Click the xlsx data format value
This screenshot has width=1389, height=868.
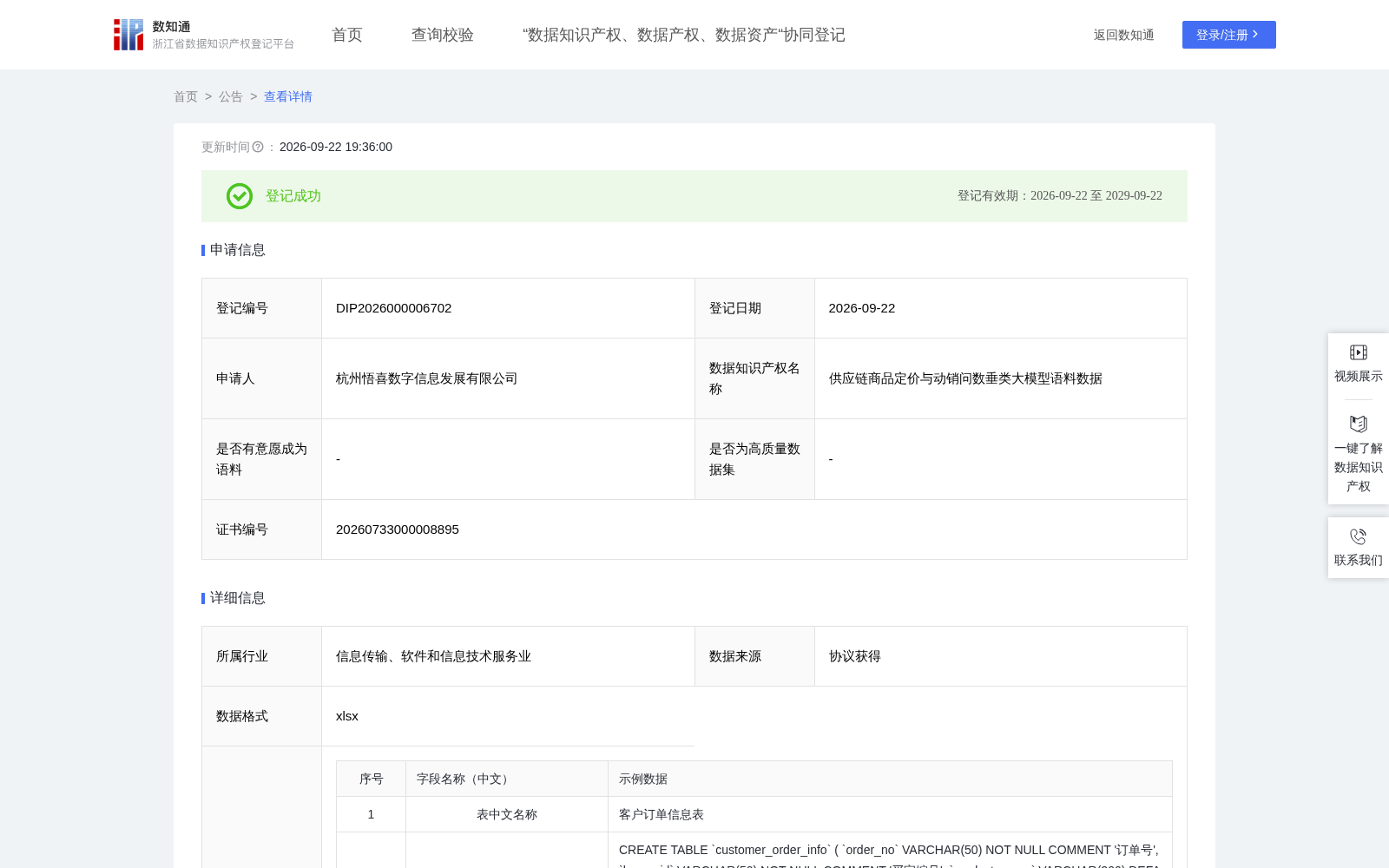[x=347, y=716]
